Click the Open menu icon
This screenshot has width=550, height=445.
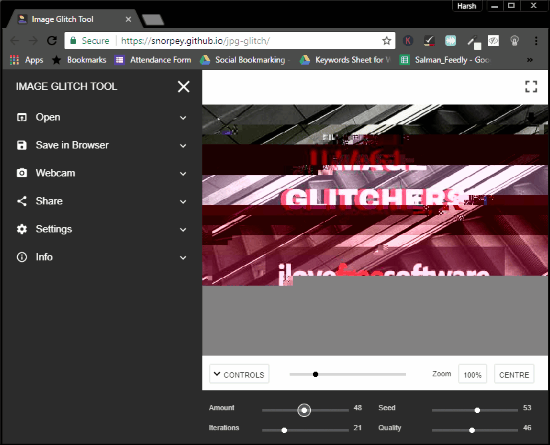coord(22,117)
